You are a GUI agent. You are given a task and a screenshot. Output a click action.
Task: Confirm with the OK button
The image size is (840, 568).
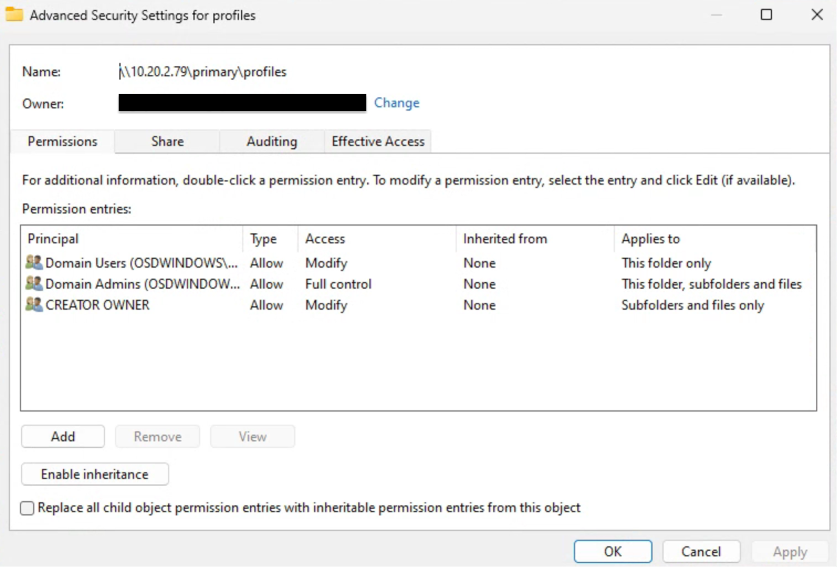612,551
